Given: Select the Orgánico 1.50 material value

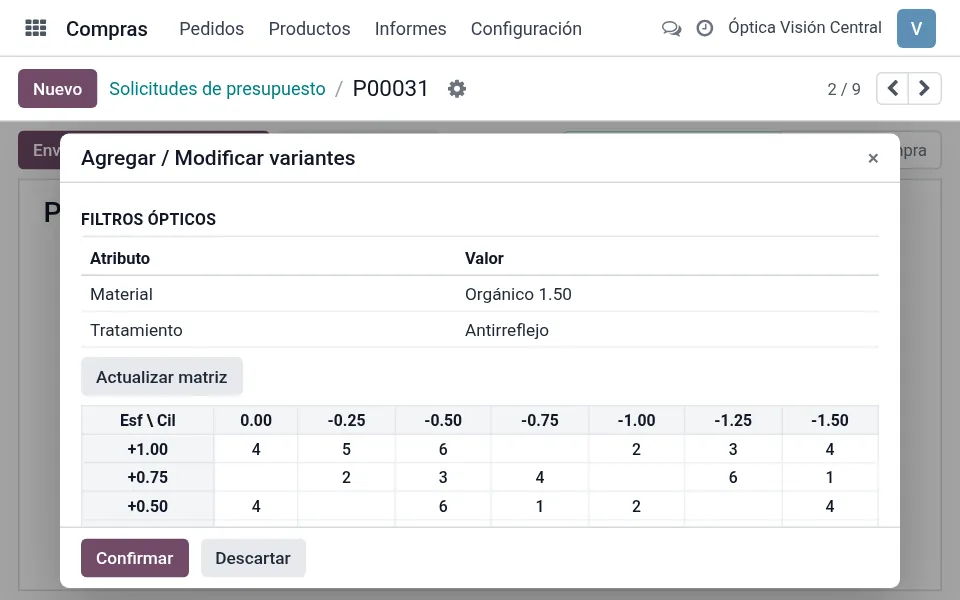Looking at the screenshot, I should 518,294.
